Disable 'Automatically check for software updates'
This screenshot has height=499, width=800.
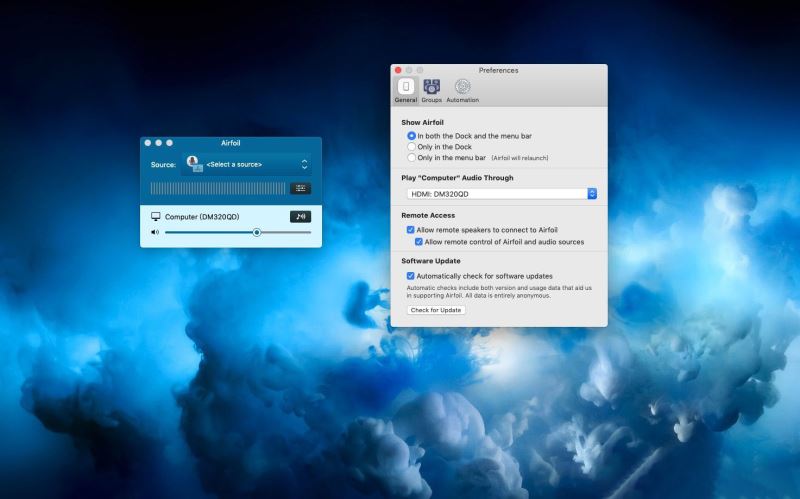pyautogui.click(x=410, y=276)
